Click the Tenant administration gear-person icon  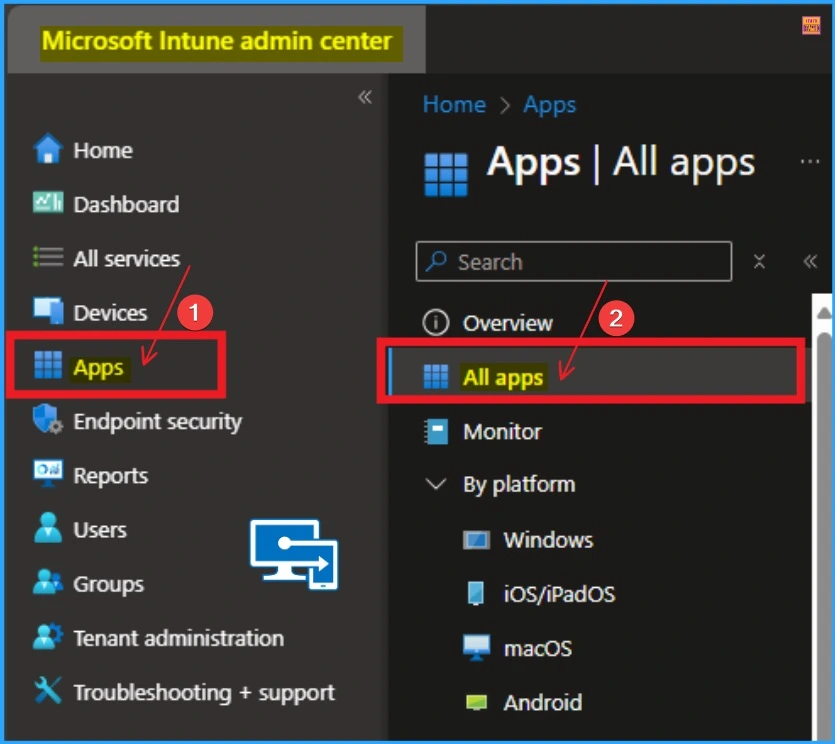(48, 636)
